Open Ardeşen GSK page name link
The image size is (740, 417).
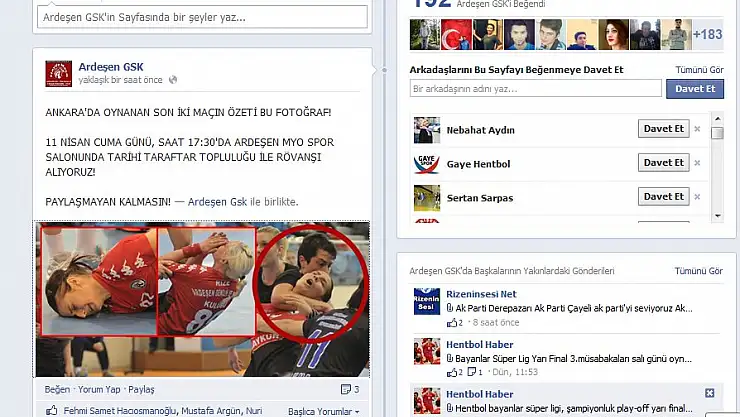[x=111, y=67]
